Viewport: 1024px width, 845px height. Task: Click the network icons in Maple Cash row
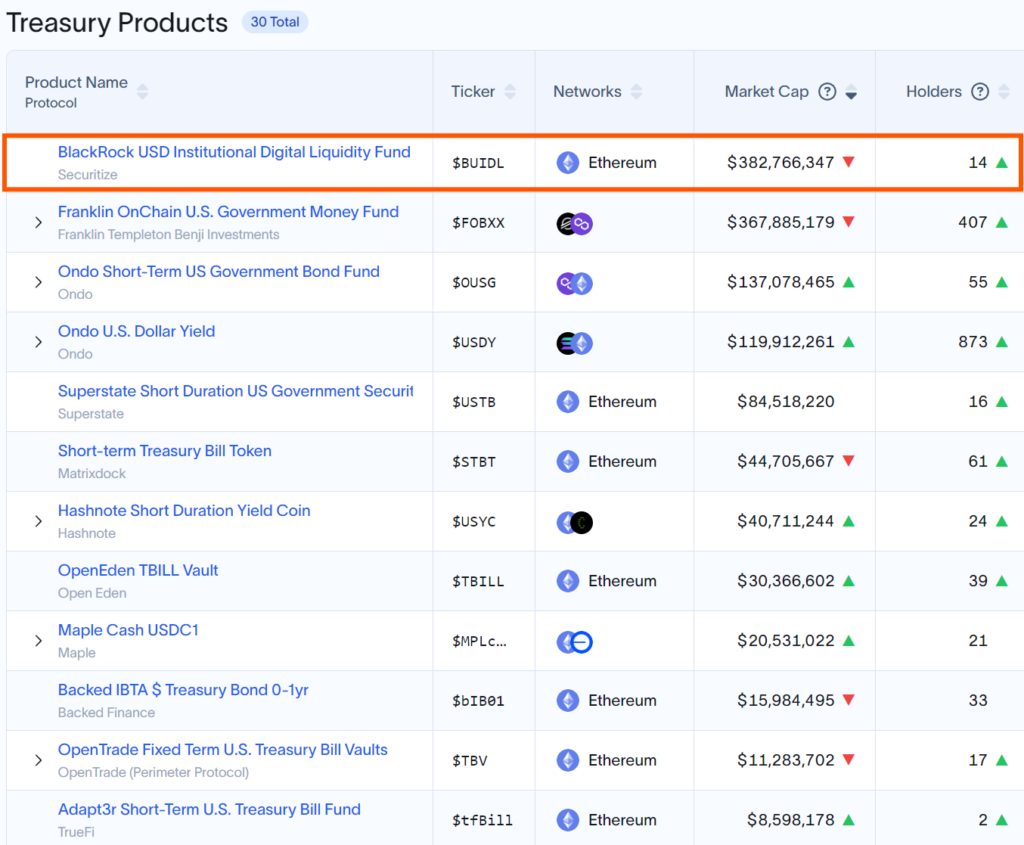(575, 641)
